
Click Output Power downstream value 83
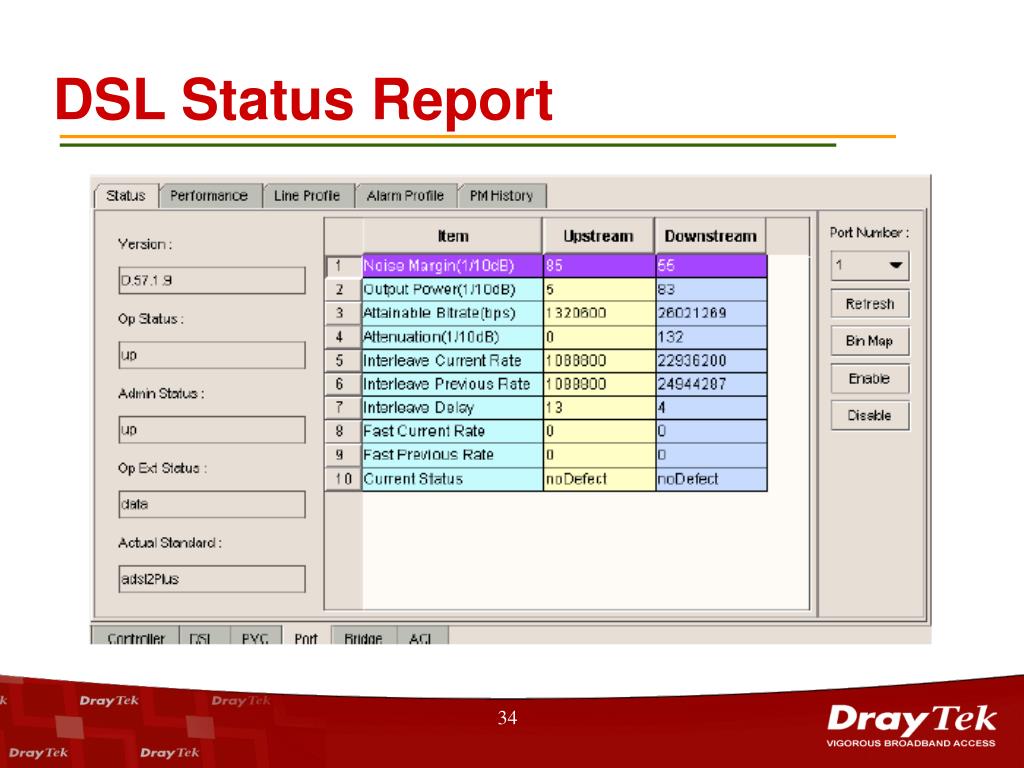[x=711, y=289]
